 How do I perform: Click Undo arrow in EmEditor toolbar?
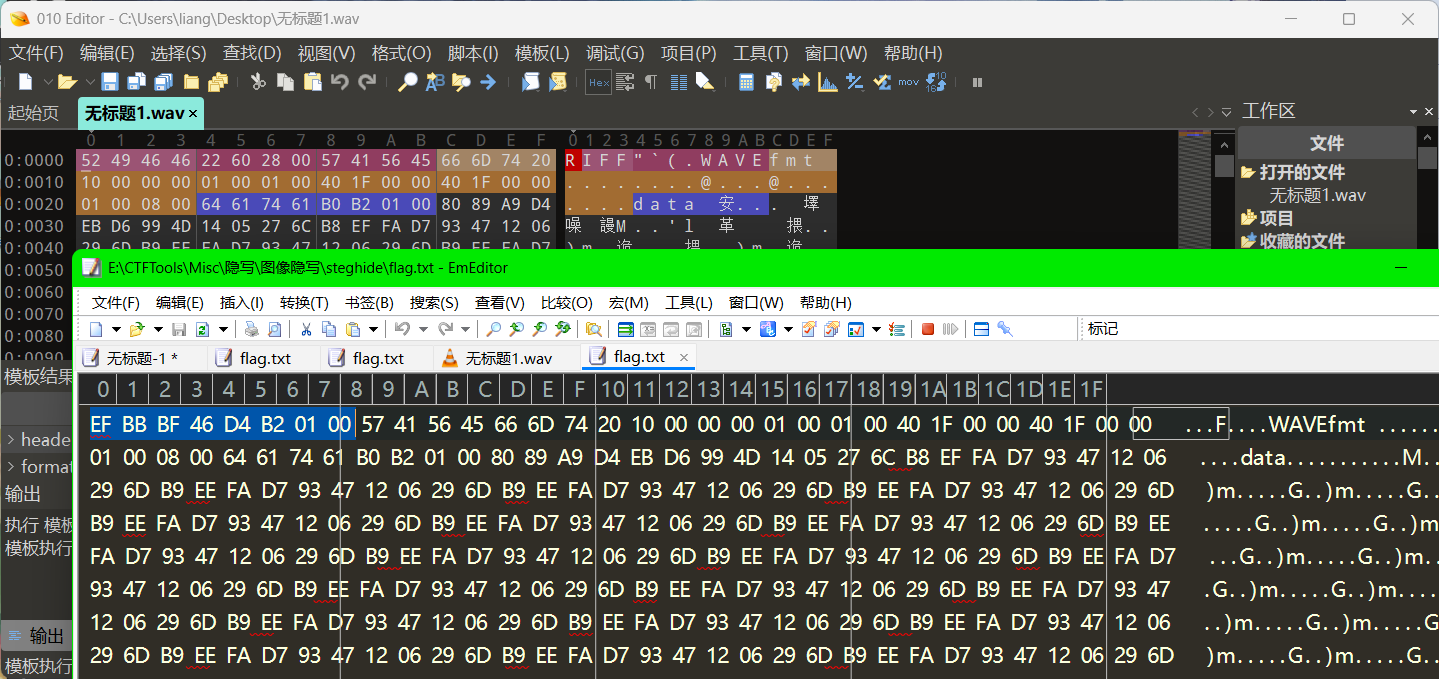pyautogui.click(x=402, y=329)
